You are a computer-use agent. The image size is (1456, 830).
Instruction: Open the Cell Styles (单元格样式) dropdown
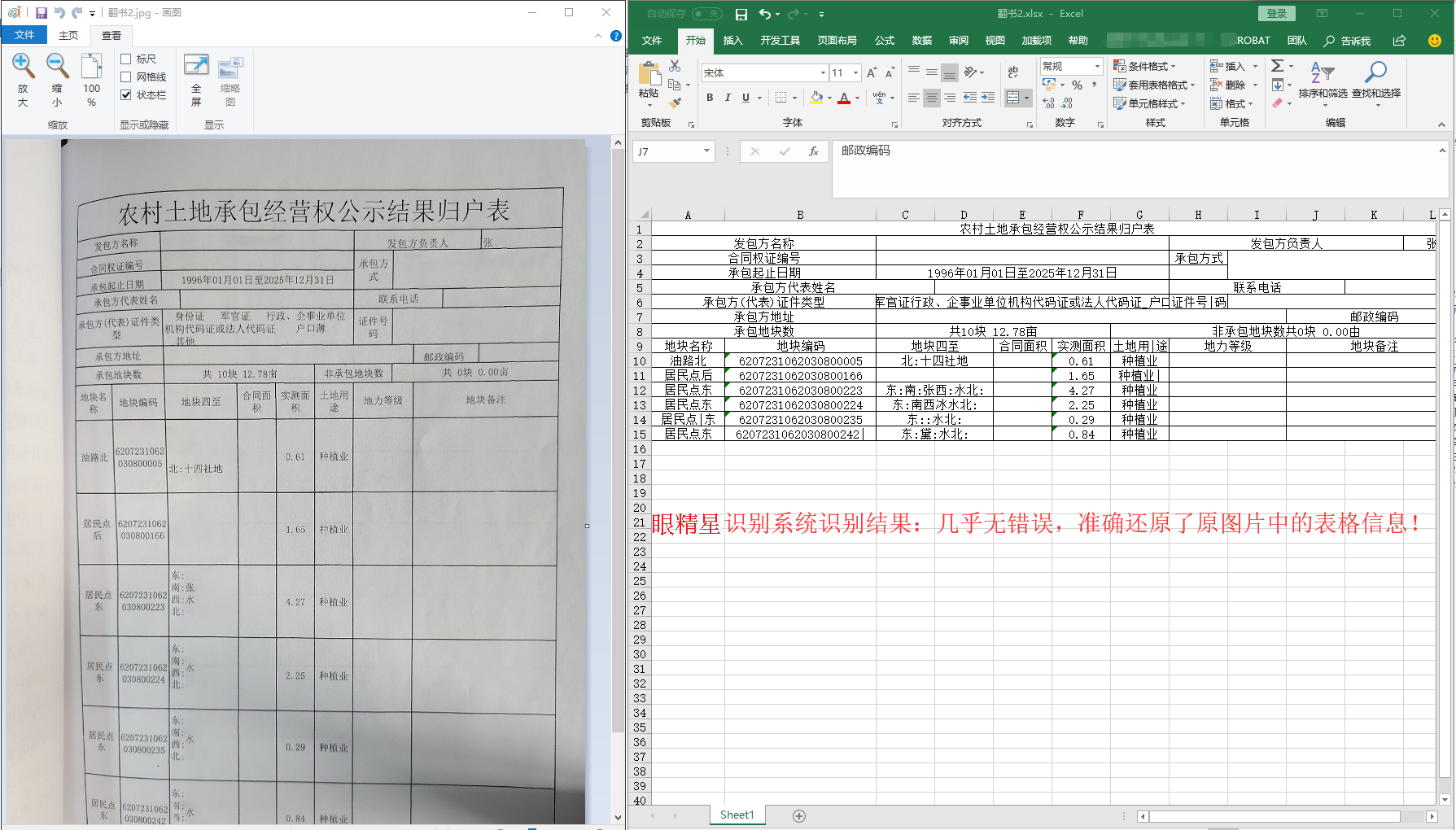click(x=1150, y=103)
